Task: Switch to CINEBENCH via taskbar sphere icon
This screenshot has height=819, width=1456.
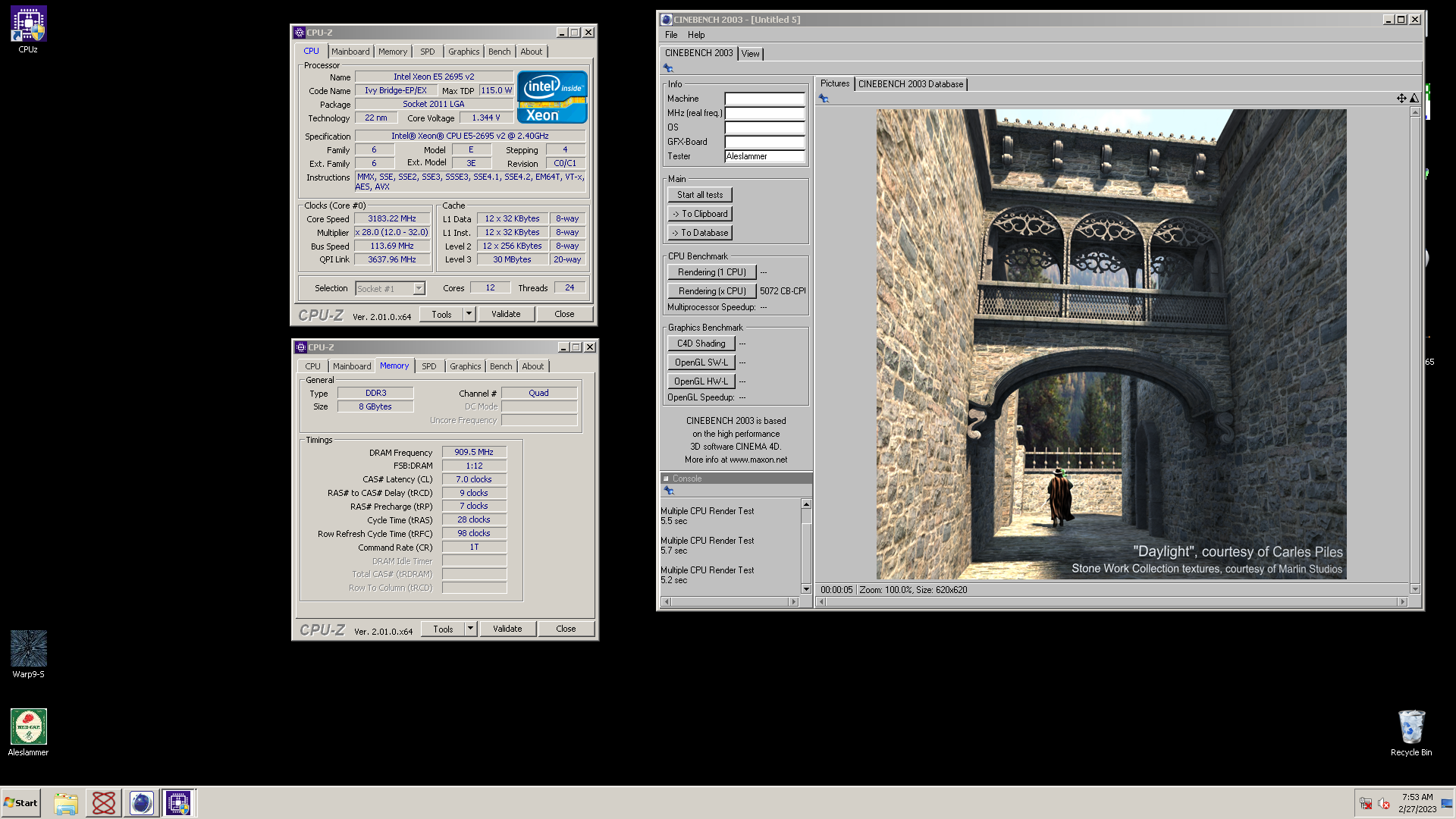Action: 141,803
